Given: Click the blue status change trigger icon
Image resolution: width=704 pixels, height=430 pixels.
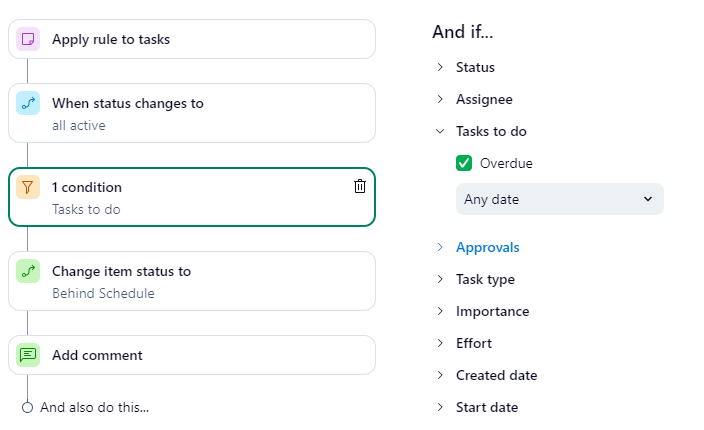Looking at the screenshot, I should [x=28, y=103].
